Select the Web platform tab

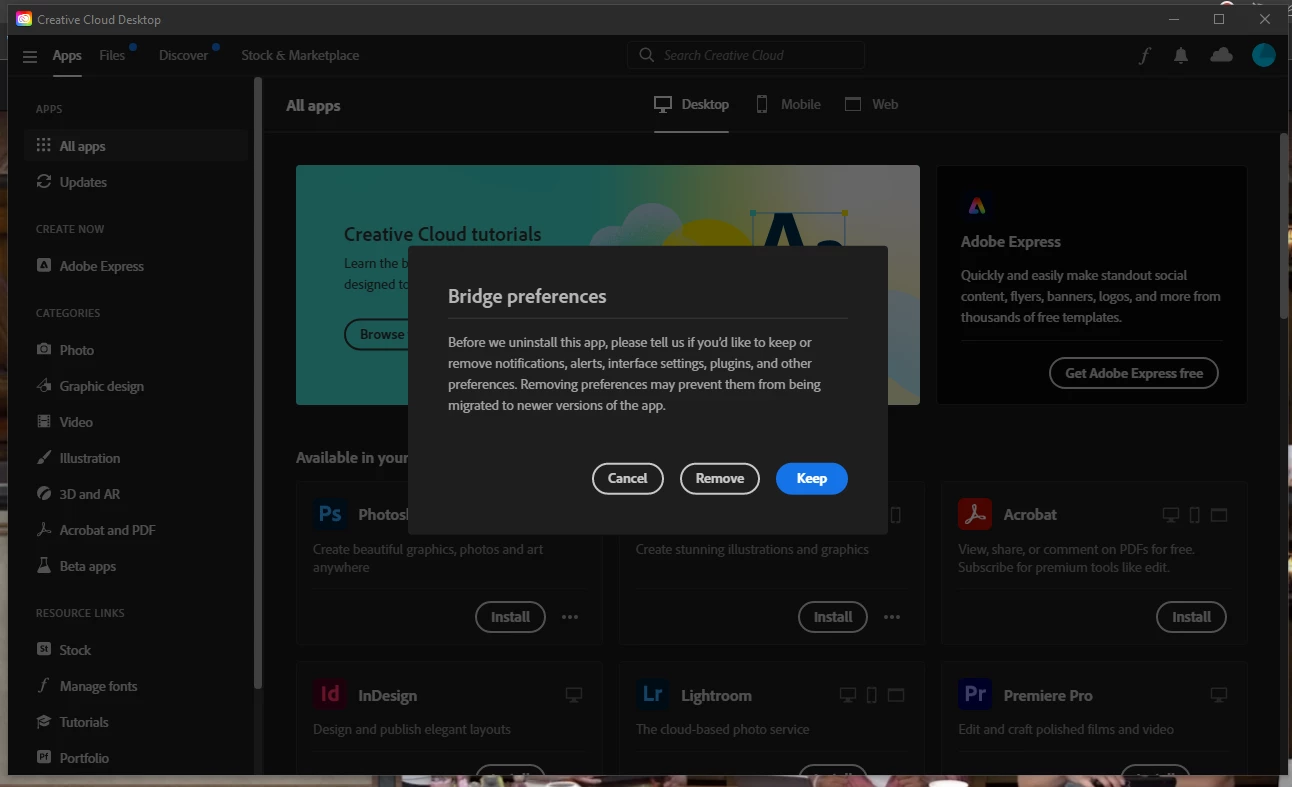(871, 104)
